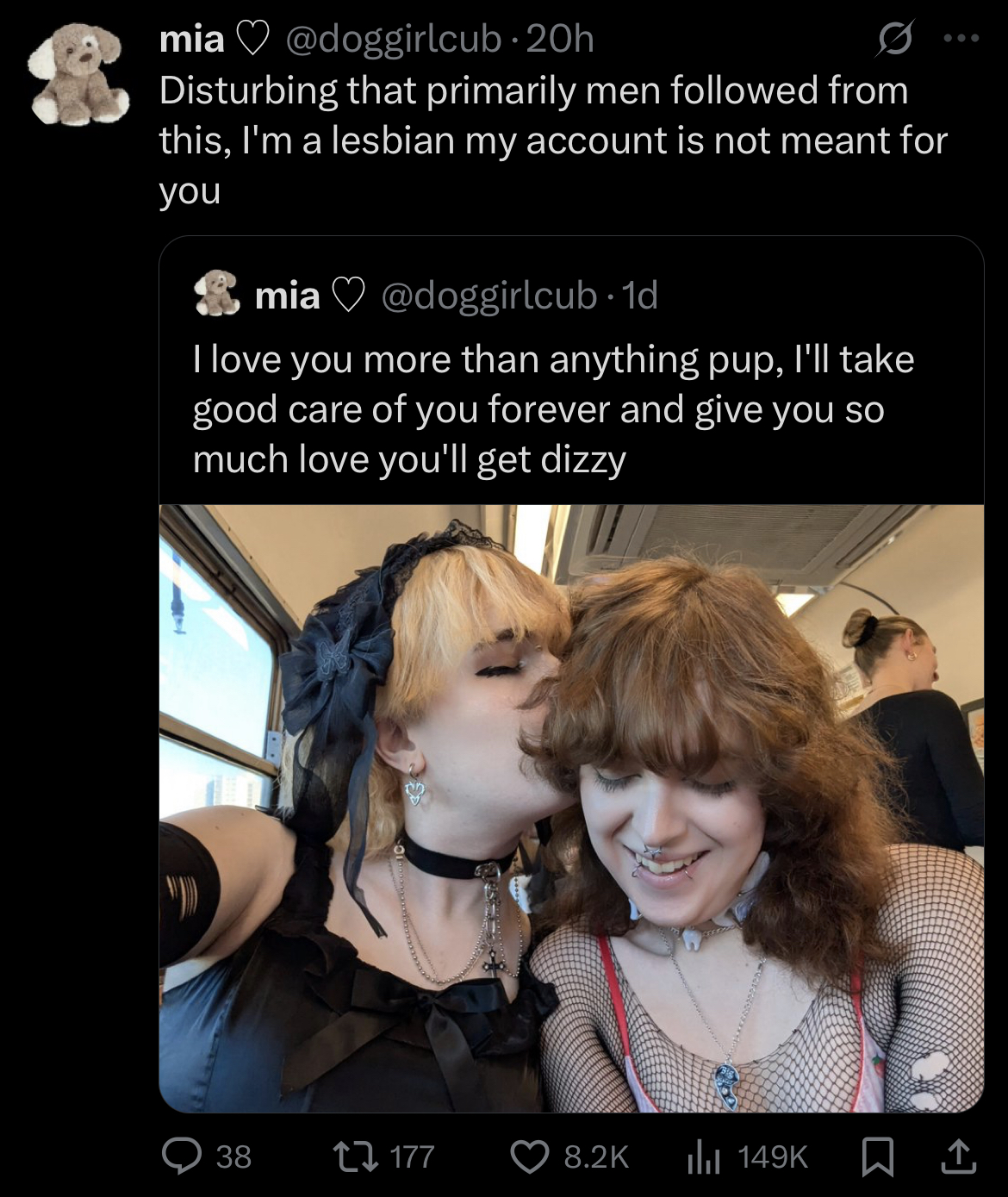Open the quoted post's photo of two people

(571, 807)
